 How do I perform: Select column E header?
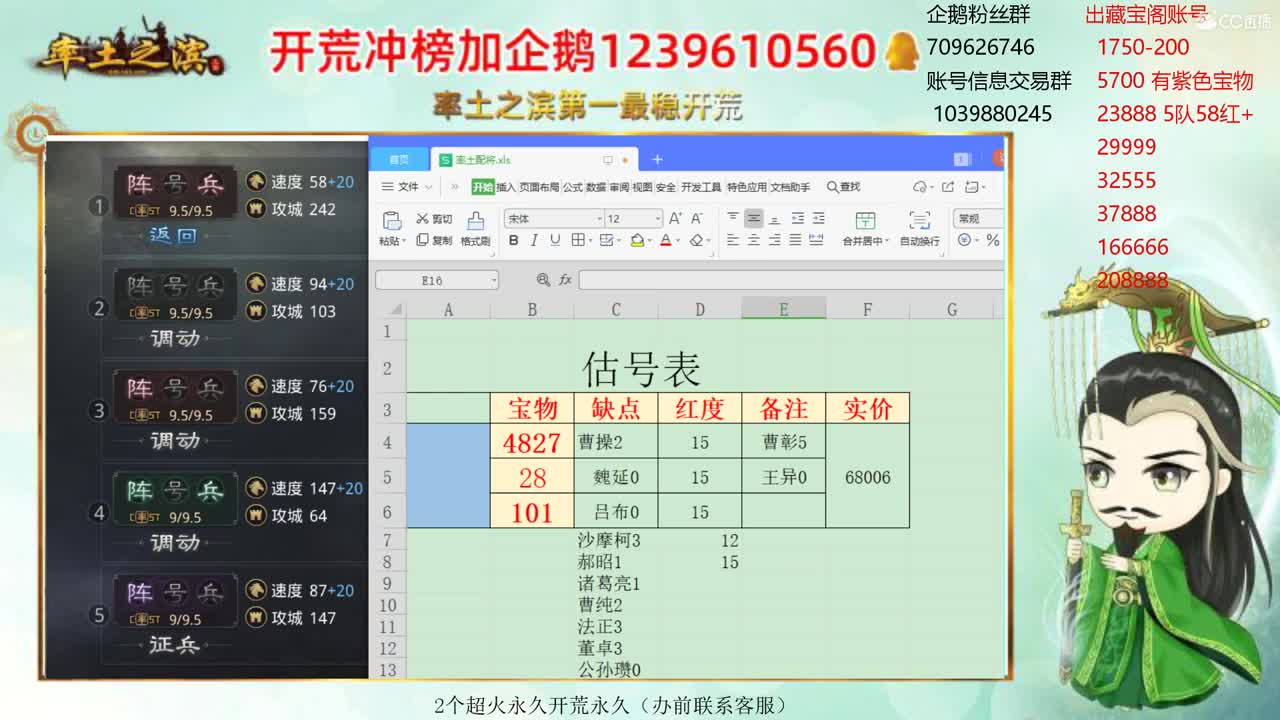[x=783, y=310]
